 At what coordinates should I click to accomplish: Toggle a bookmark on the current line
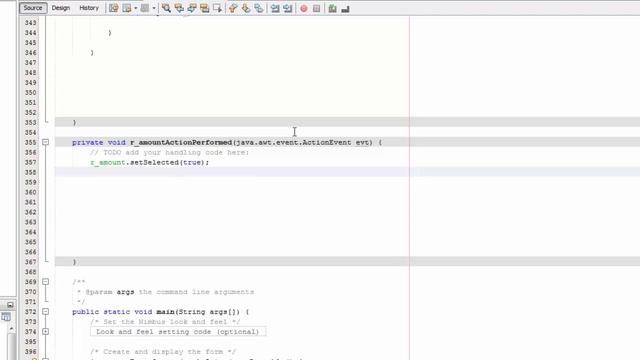tap(258, 8)
